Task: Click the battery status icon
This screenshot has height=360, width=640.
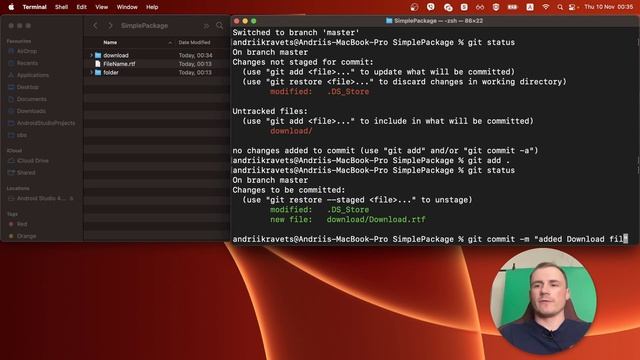Action: (512, 7)
